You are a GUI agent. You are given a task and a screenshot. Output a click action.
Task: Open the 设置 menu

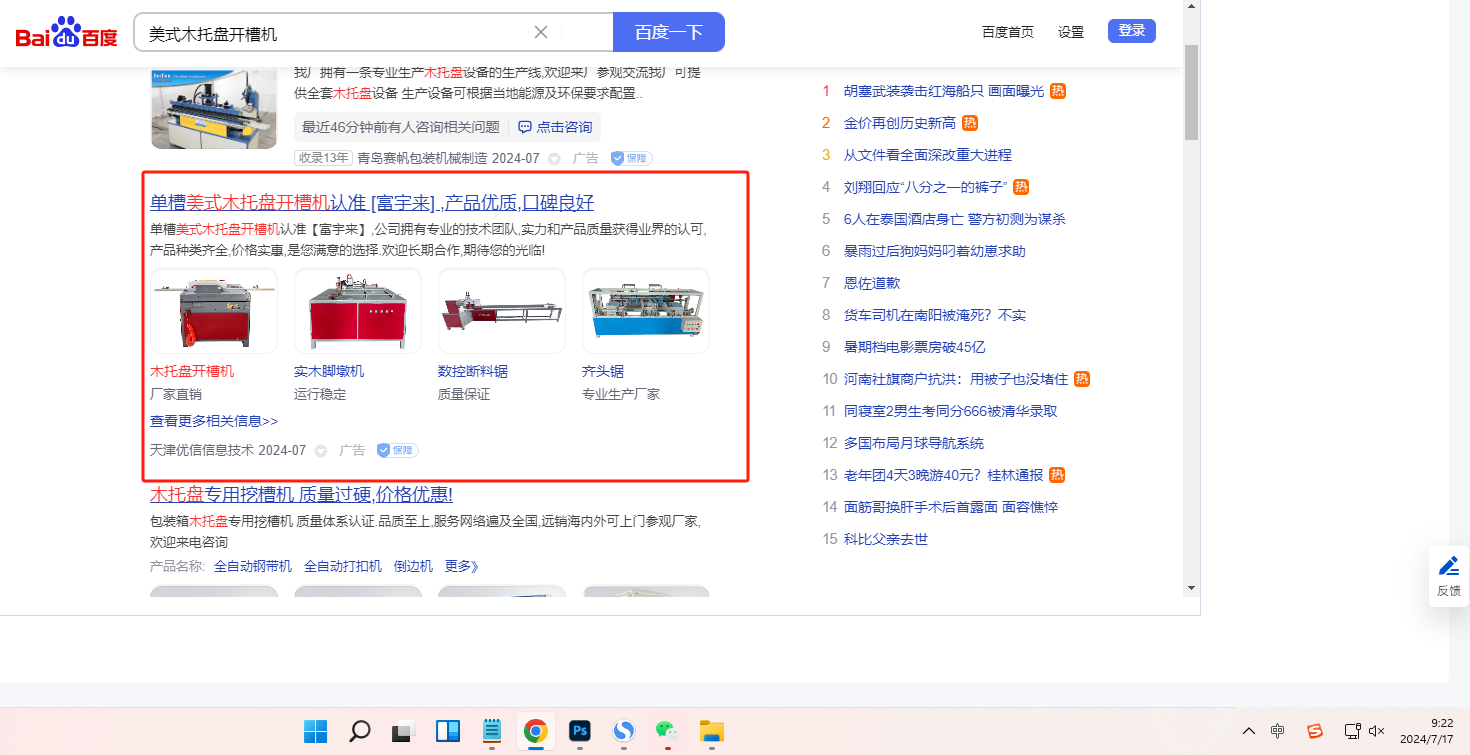pyautogui.click(x=1071, y=32)
